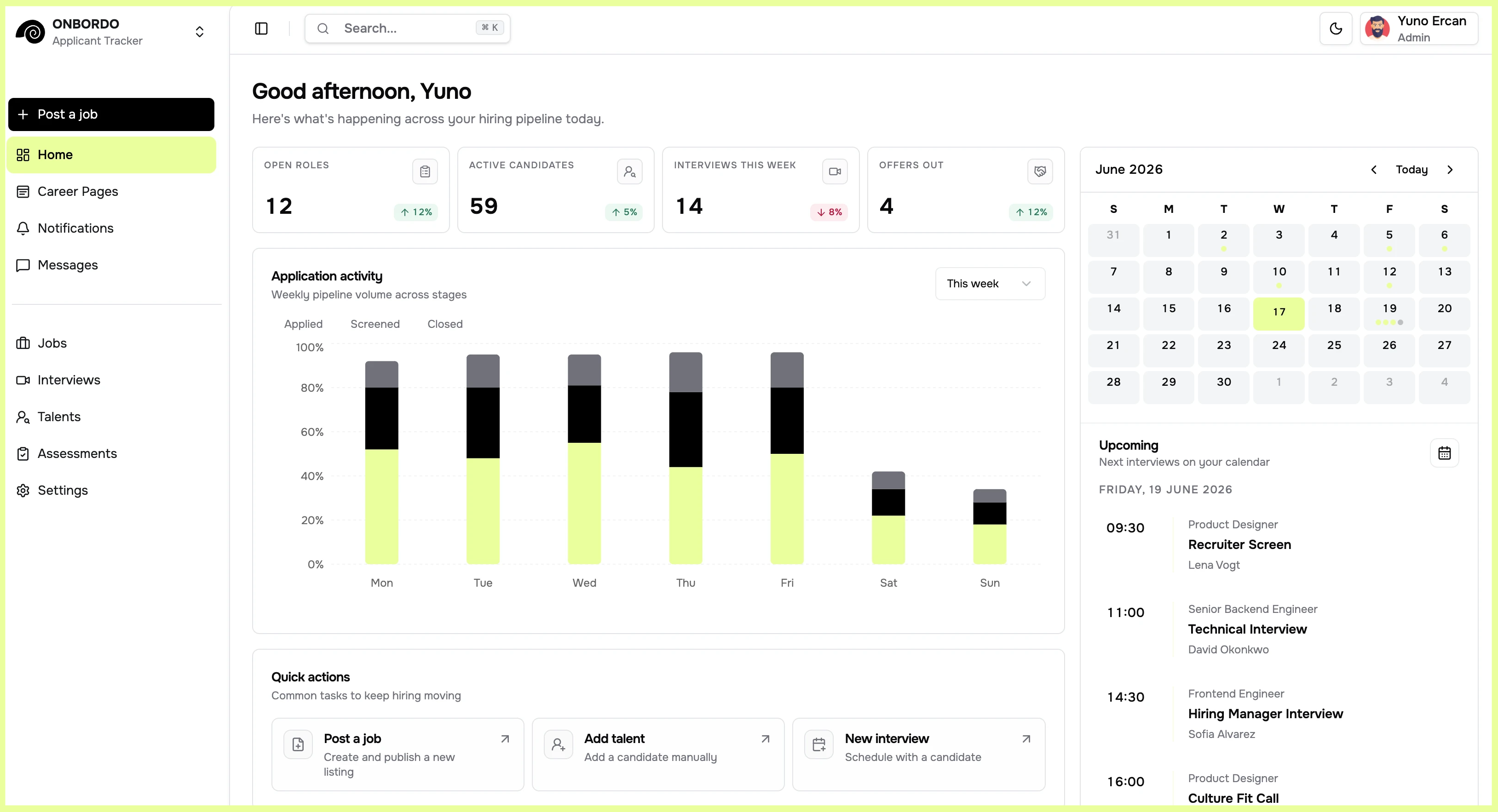1498x812 pixels.
Task: Open Yuno Ercan's profile avatar
Action: pos(1377,29)
